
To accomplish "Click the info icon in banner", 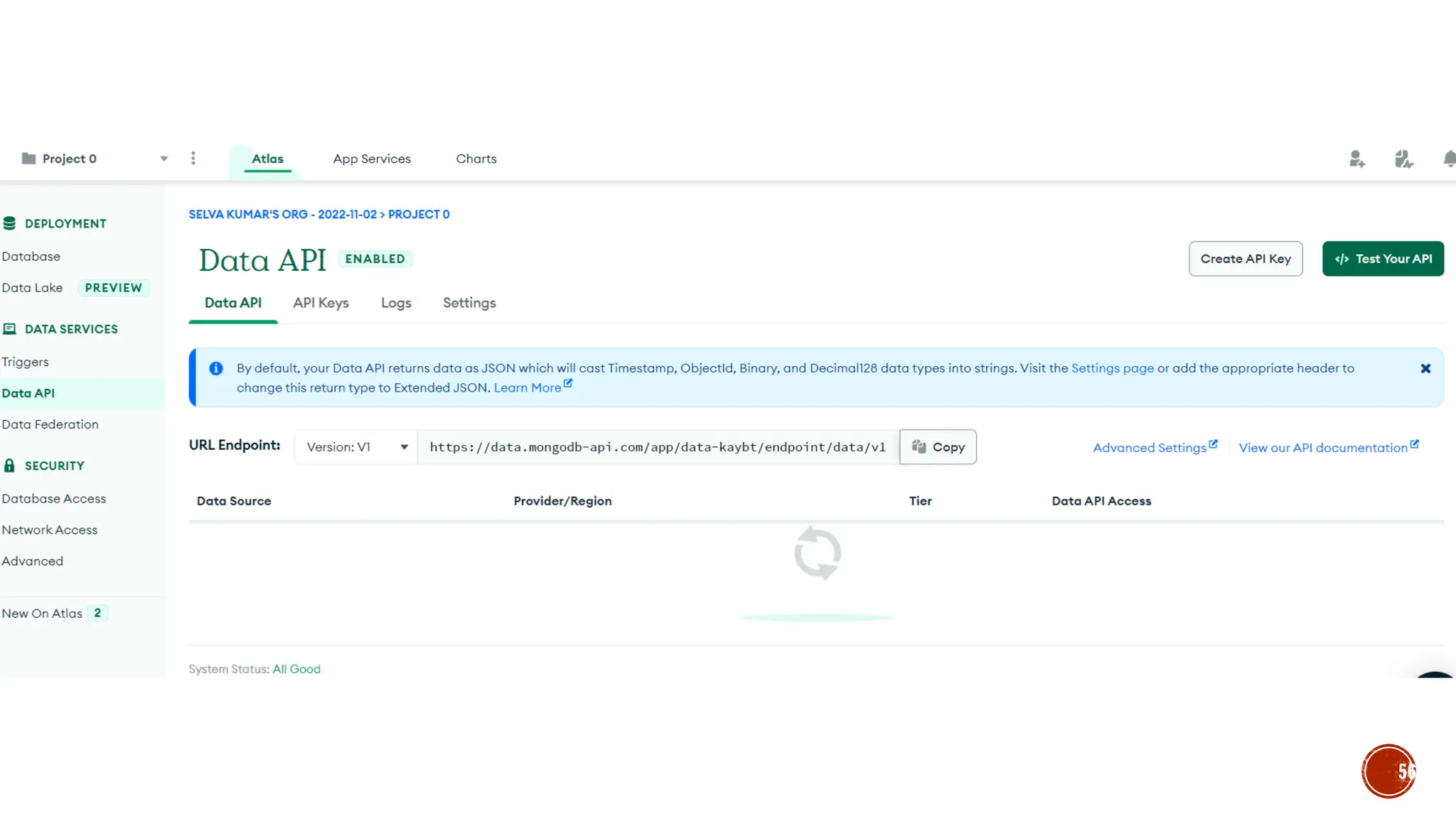I will (216, 368).
